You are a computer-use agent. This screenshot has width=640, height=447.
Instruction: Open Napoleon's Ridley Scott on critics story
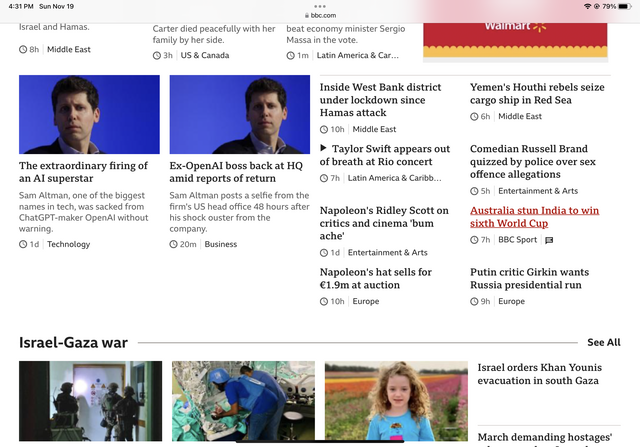pyautogui.click(x=384, y=223)
